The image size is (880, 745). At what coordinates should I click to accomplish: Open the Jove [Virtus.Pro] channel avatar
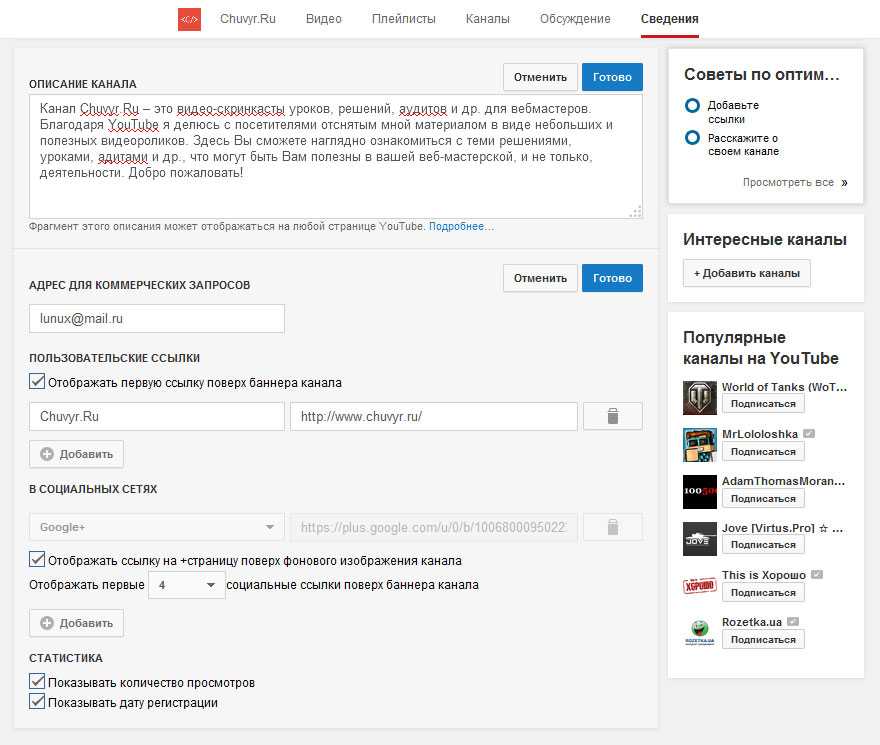pos(699,538)
